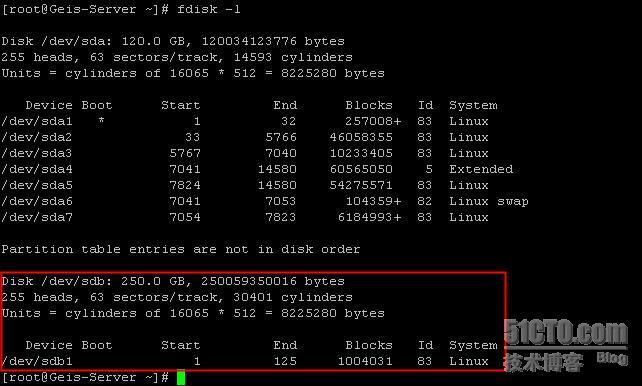
Task: Click the start cylinder 7054 of sda7
Action: coord(185,217)
